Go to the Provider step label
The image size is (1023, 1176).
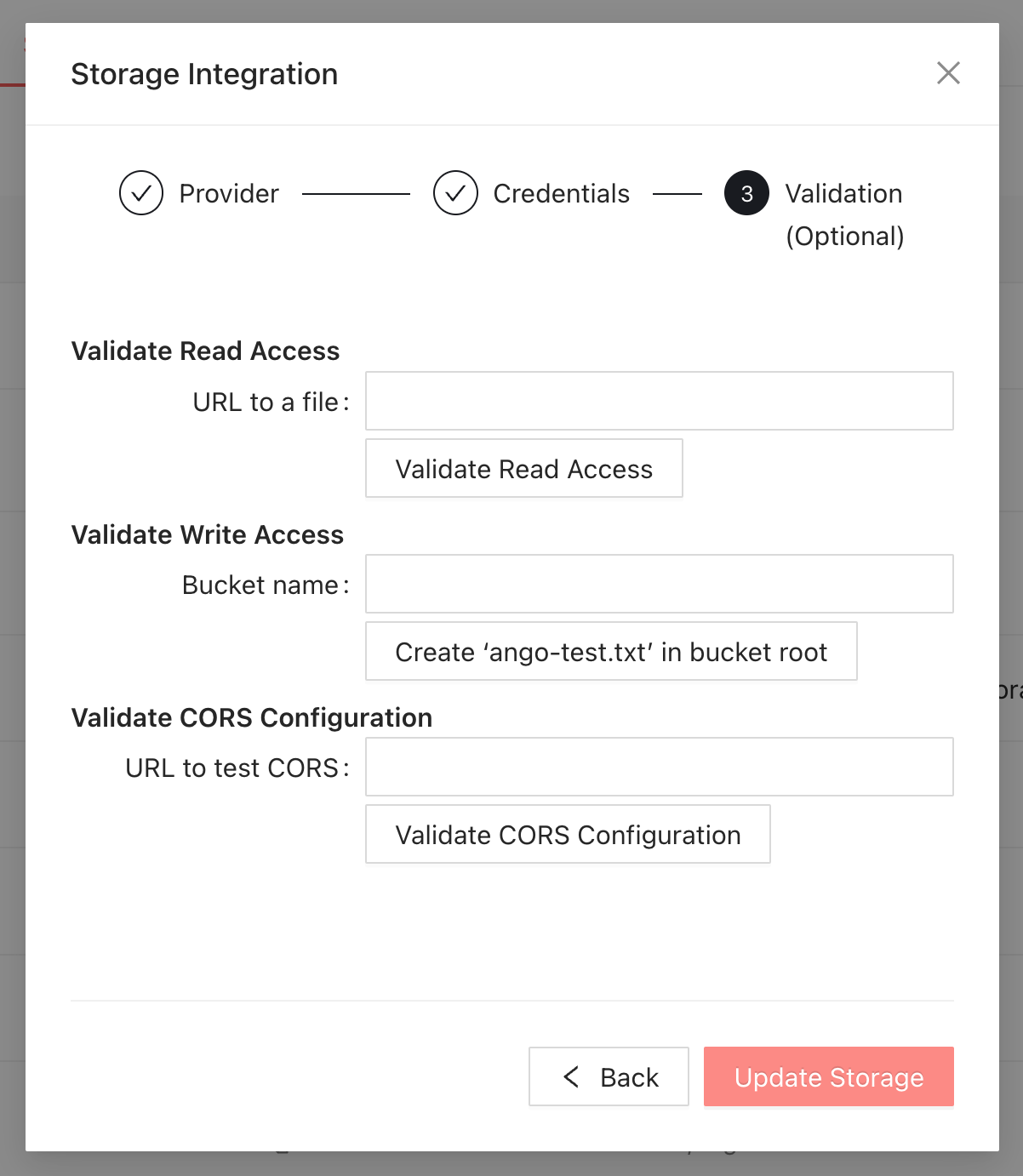[229, 194]
